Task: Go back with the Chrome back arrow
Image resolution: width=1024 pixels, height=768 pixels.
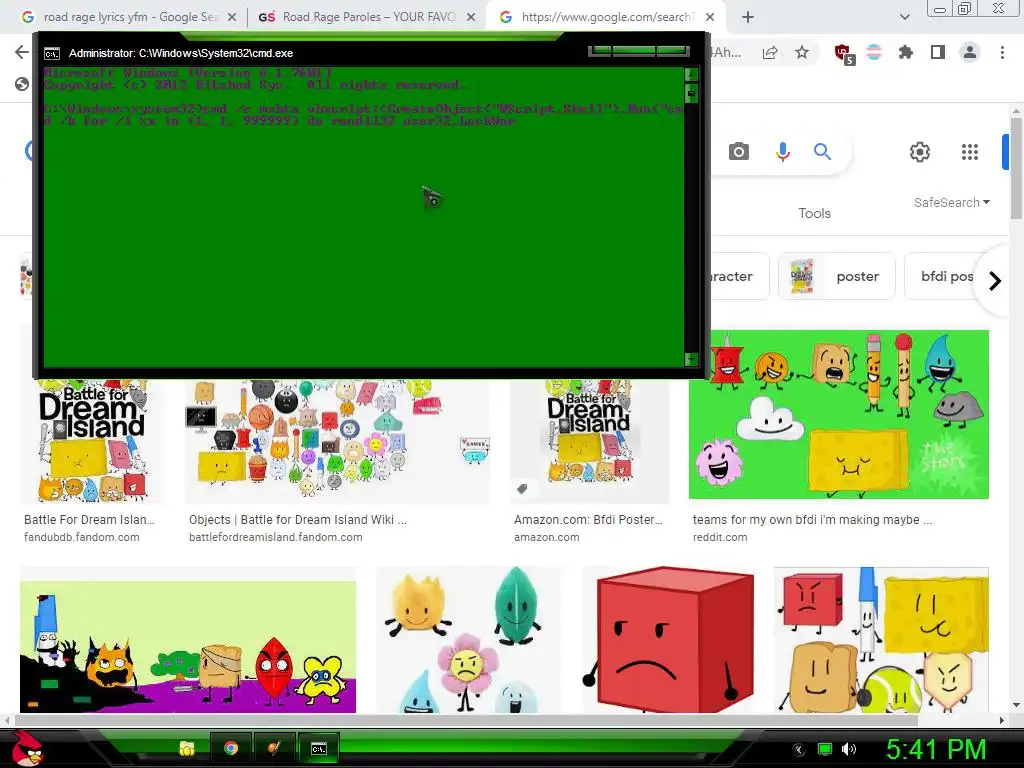Action: coord(22,52)
